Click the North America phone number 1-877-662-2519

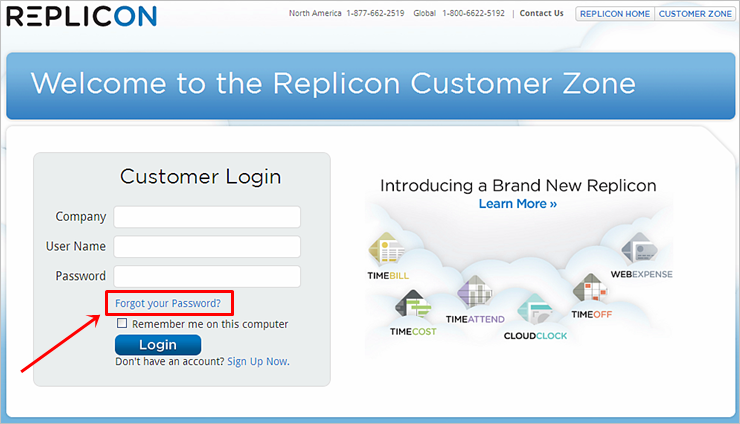coord(375,13)
